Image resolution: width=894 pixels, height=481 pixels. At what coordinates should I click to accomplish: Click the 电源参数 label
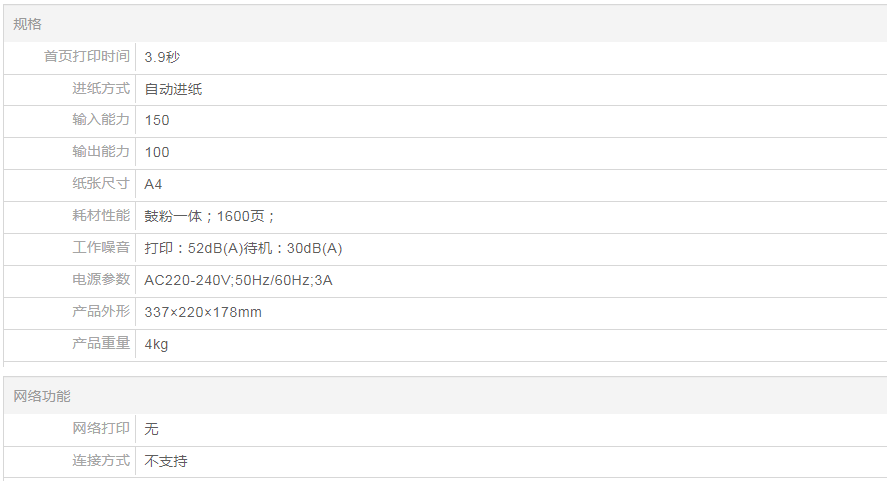pyautogui.click(x=101, y=280)
